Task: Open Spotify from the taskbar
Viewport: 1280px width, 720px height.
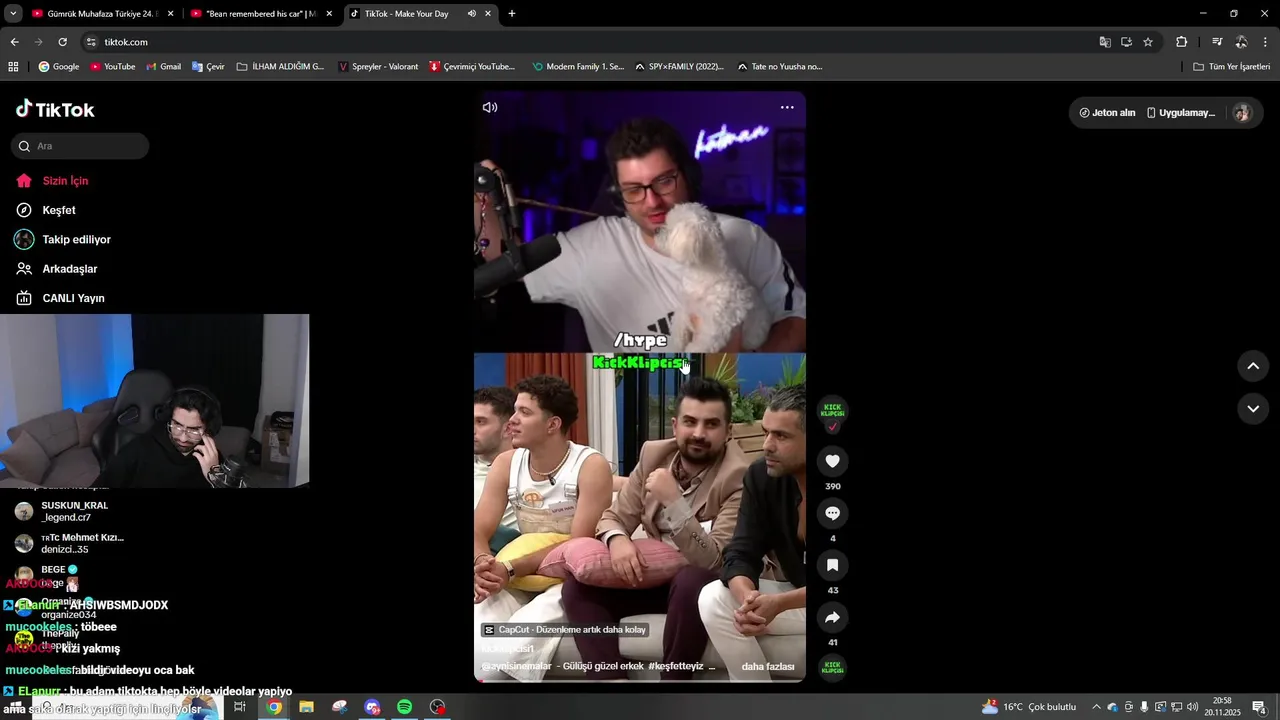Action: click(x=404, y=707)
